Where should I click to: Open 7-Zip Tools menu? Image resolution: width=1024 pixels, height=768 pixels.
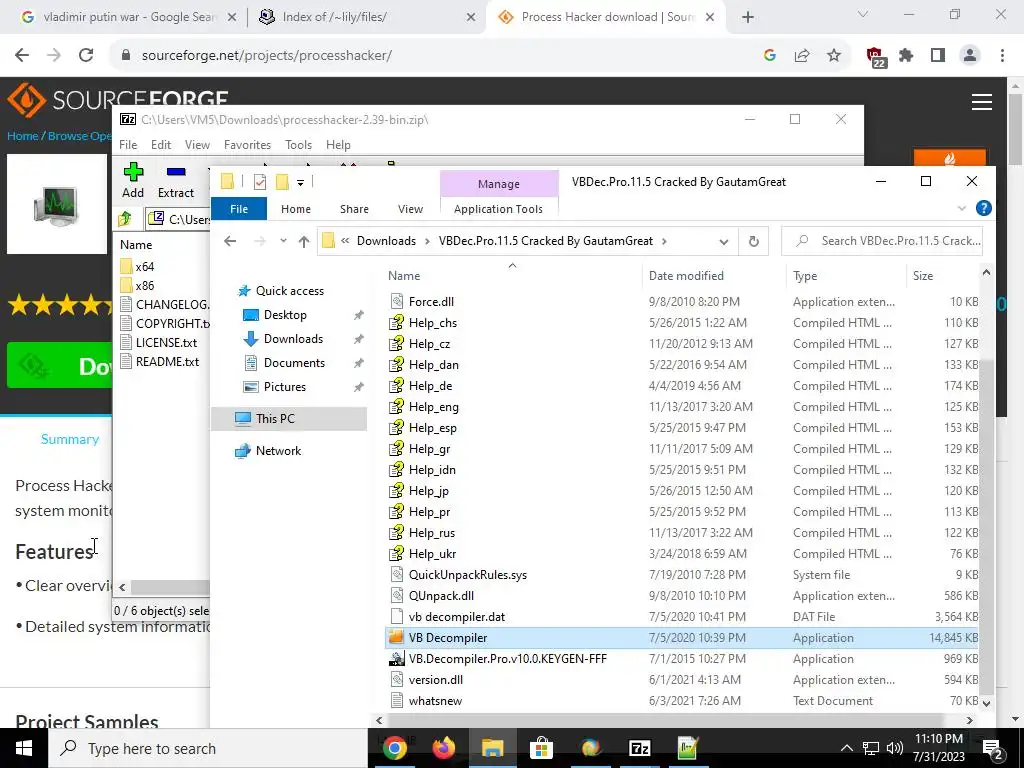[x=298, y=145]
